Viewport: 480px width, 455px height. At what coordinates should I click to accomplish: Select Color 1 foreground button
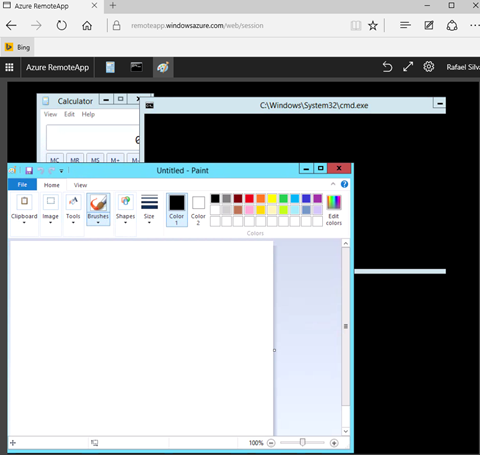(x=177, y=210)
